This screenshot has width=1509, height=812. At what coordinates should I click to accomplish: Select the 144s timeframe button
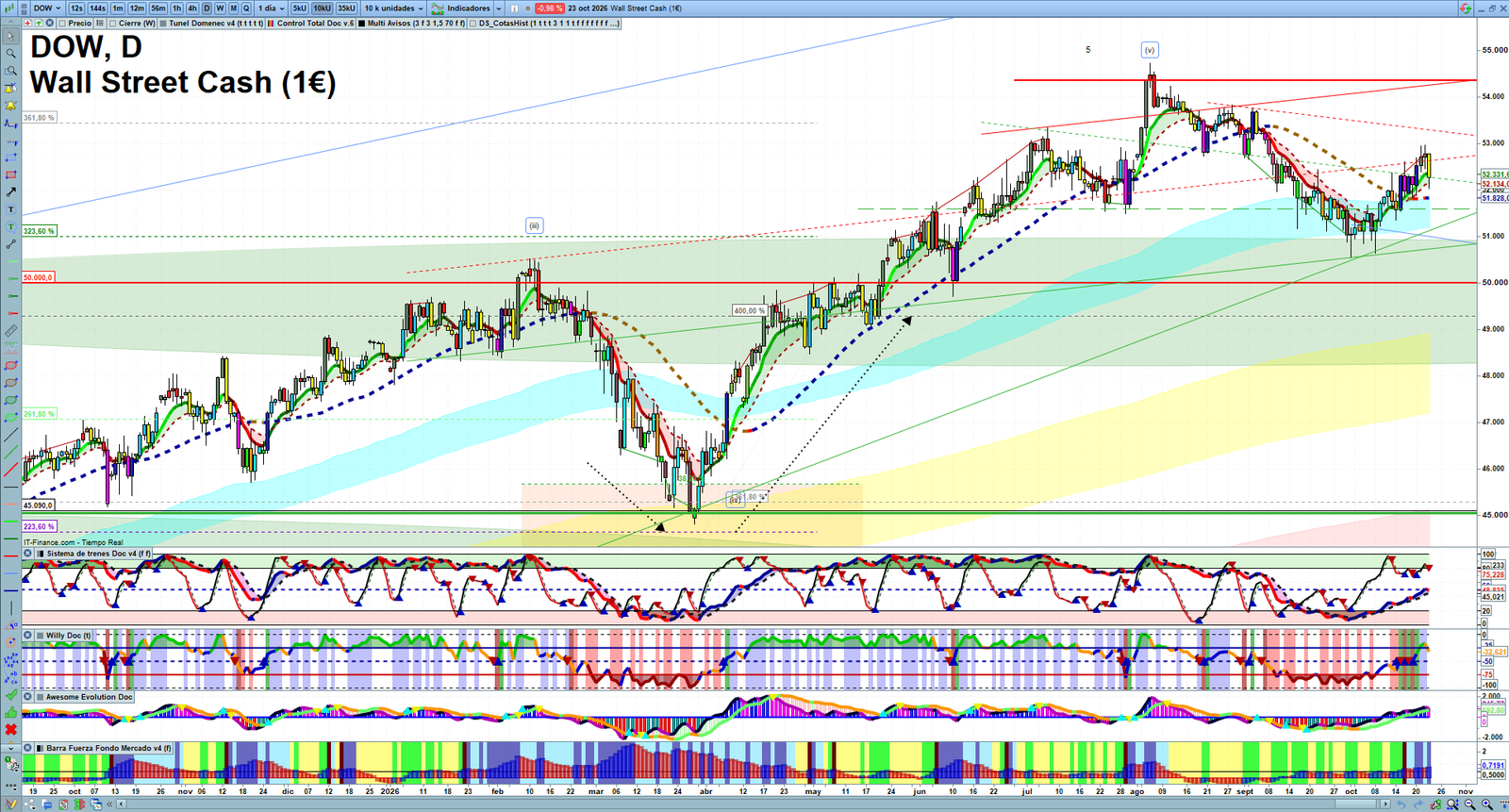point(98,8)
